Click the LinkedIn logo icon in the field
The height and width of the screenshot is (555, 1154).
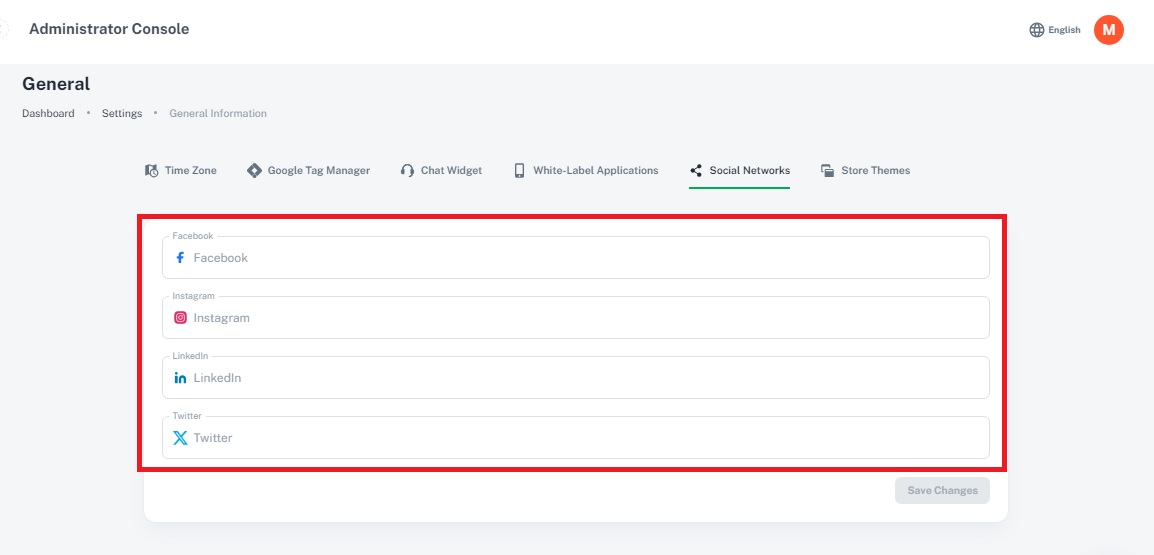click(180, 378)
